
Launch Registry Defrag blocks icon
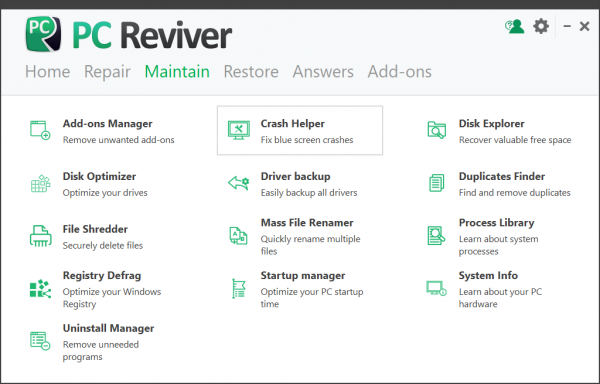pos(40,289)
